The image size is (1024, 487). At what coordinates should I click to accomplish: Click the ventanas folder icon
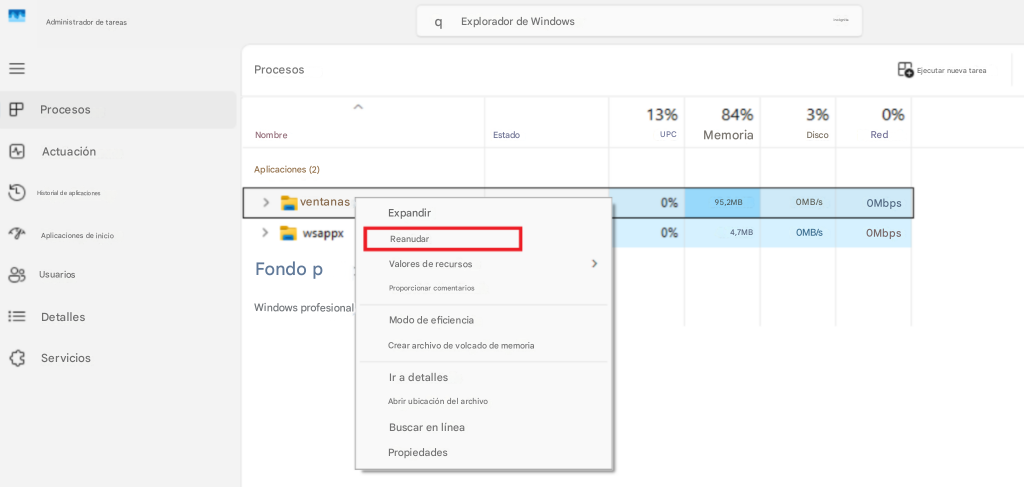[x=289, y=203]
